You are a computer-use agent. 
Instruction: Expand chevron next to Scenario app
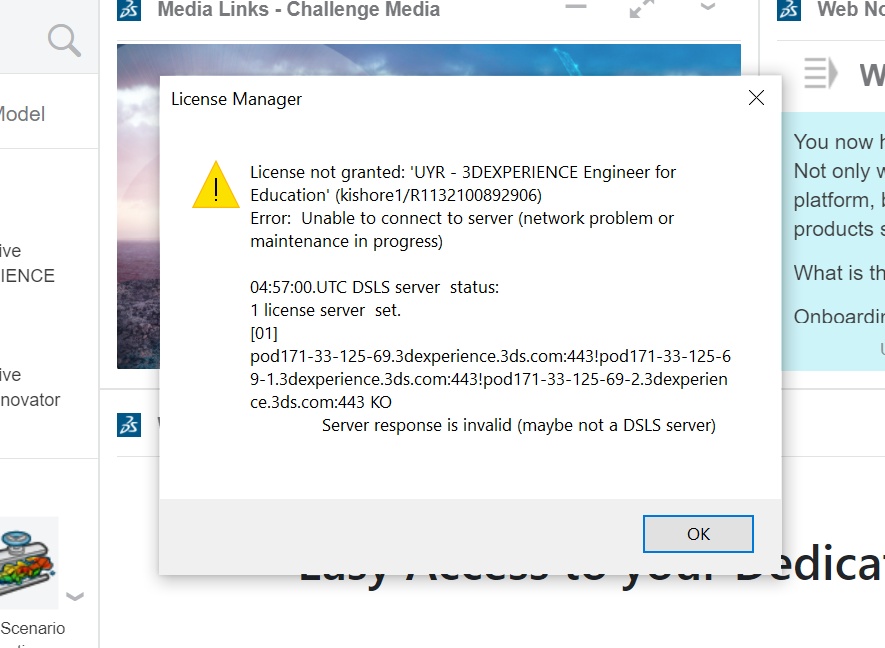click(x=75, y=597)
